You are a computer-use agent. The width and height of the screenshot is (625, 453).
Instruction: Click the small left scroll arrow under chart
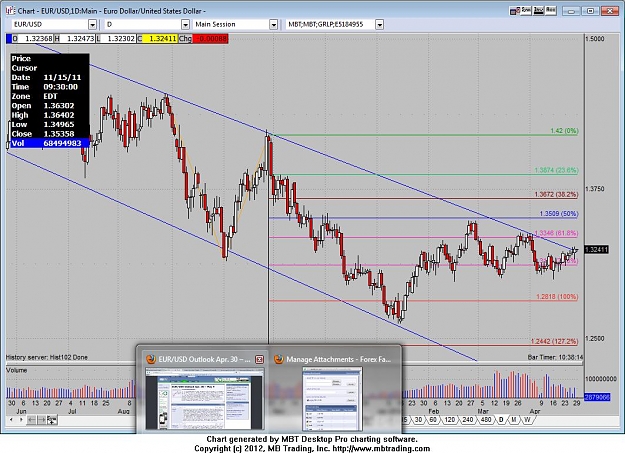(11, 420)
